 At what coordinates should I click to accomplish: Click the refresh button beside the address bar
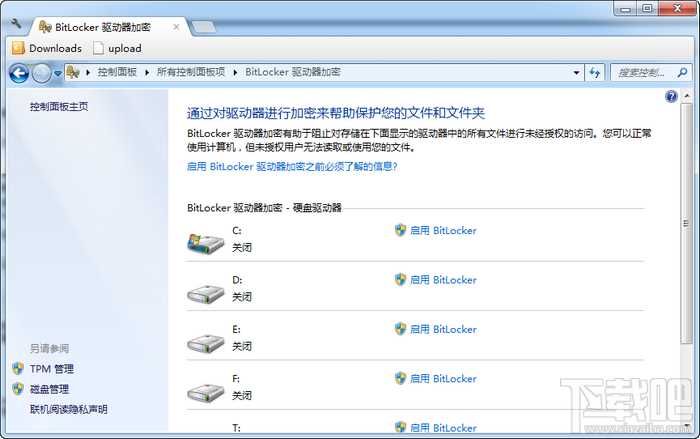point(595,72)
